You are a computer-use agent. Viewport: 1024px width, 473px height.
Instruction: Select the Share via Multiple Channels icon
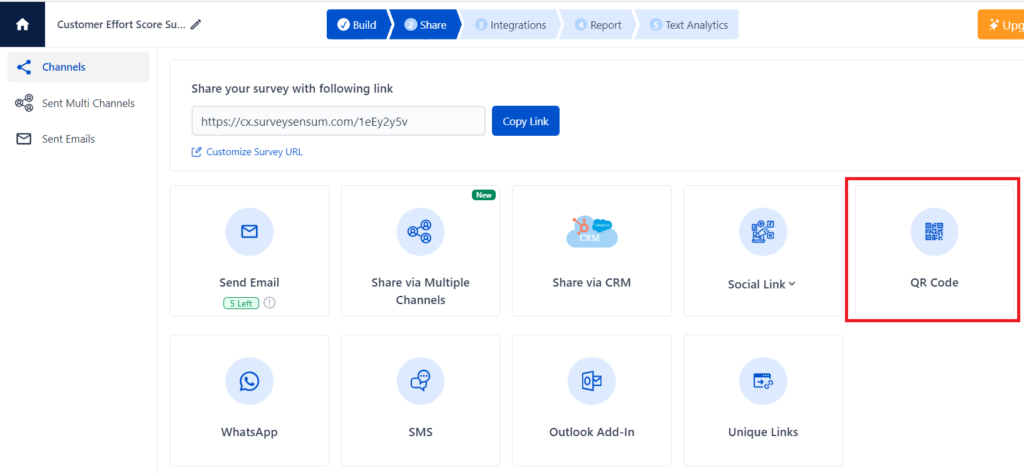(x=420, y=232)
